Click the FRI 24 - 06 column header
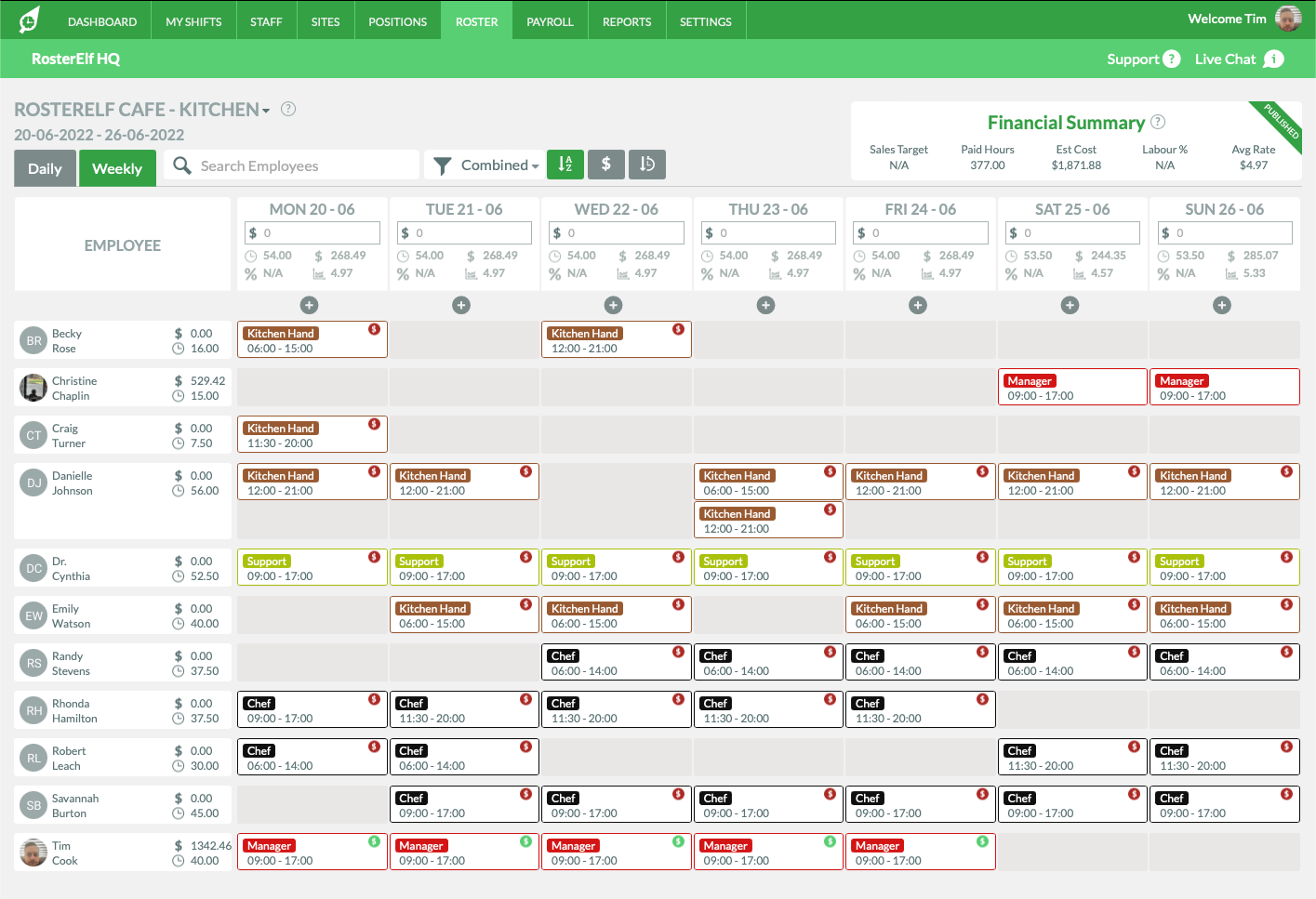The image size is (1316, 899). click(921, 209)
